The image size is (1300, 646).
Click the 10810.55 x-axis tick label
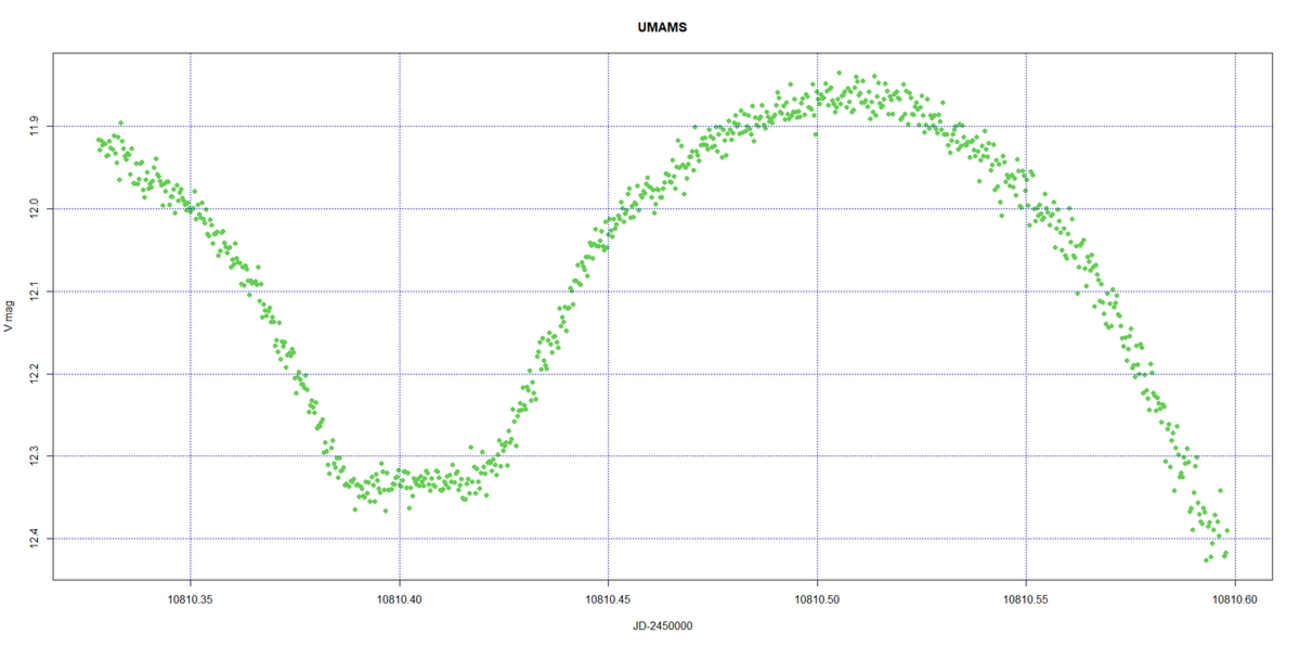coord(1026,600)
